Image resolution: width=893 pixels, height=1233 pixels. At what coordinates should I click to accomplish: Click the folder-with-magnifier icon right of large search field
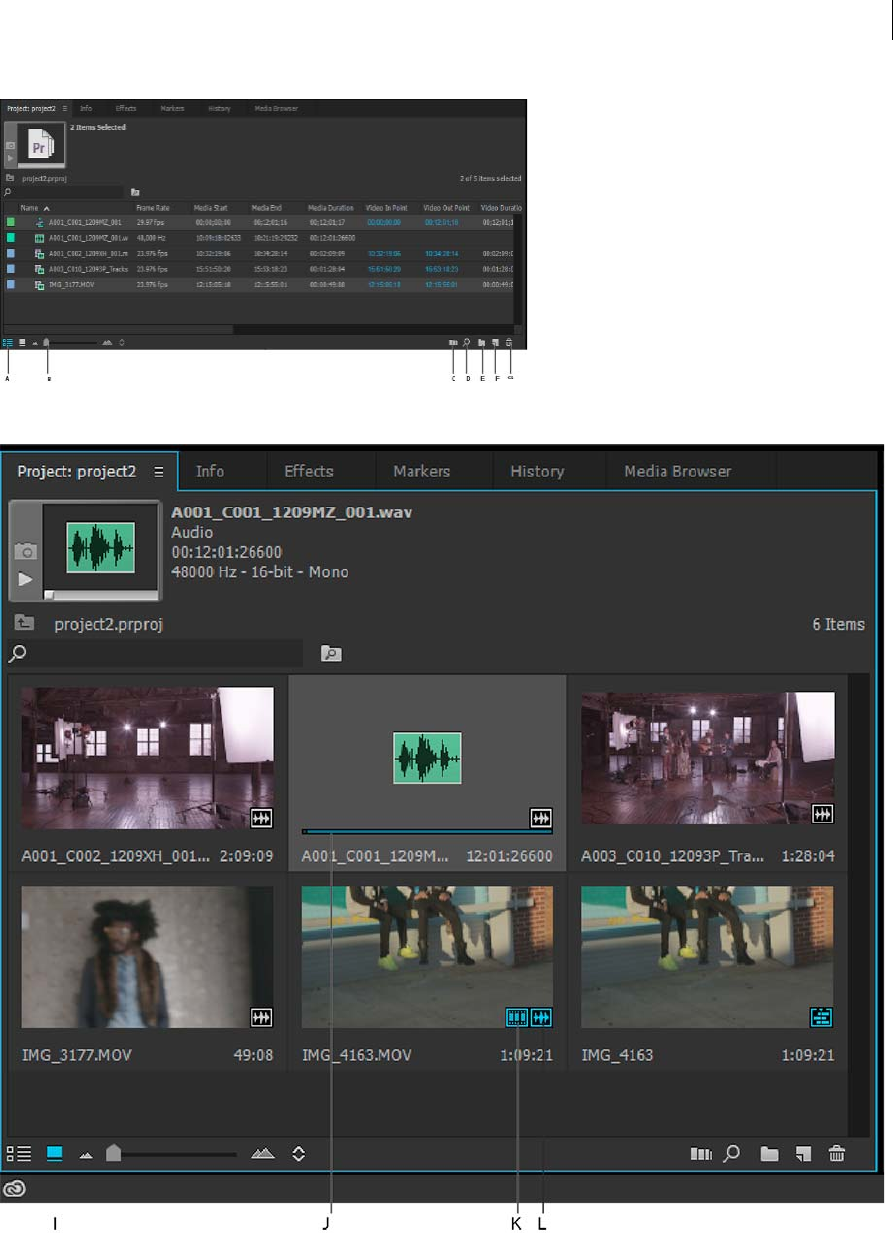331,654
